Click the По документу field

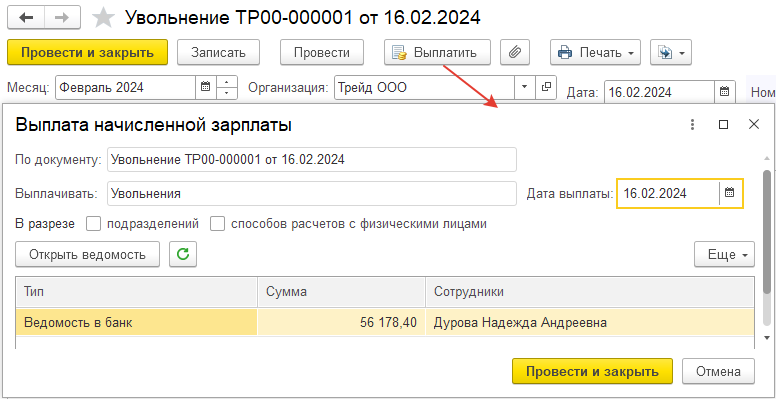tap(312, 159)
